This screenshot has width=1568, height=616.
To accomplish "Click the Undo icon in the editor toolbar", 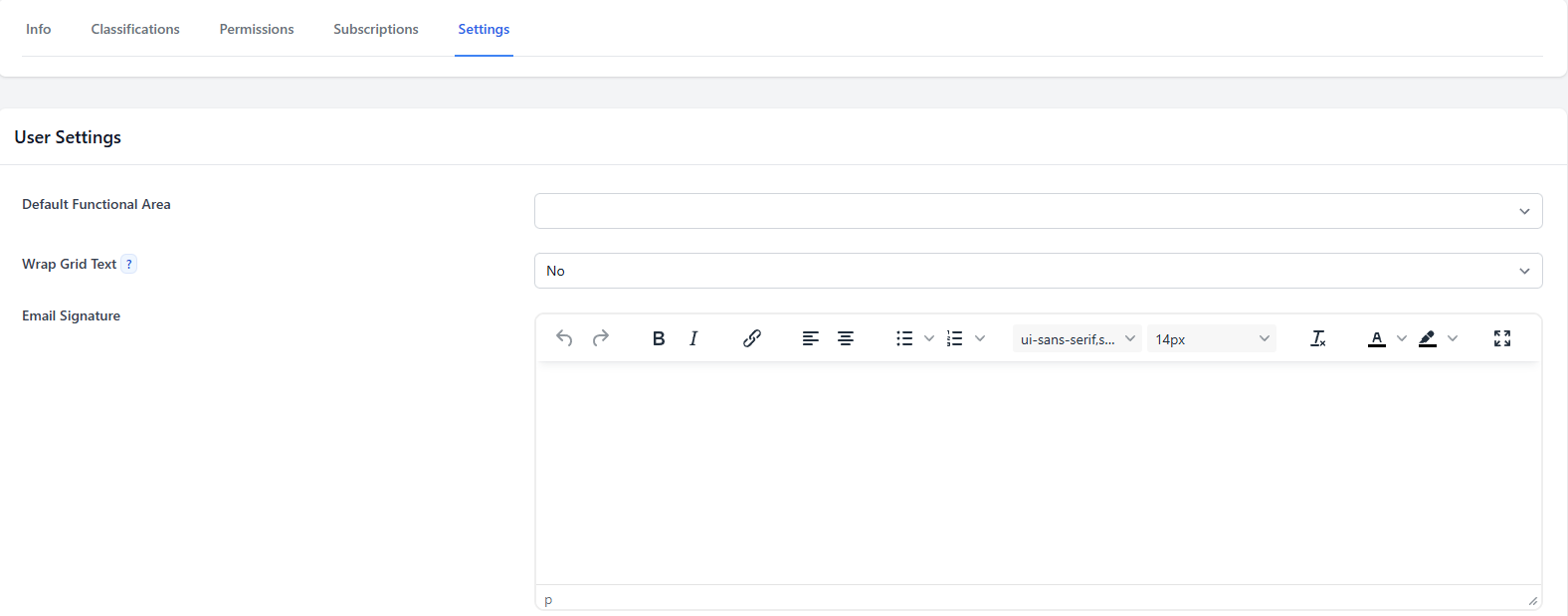I will click(x=564, y=338).
